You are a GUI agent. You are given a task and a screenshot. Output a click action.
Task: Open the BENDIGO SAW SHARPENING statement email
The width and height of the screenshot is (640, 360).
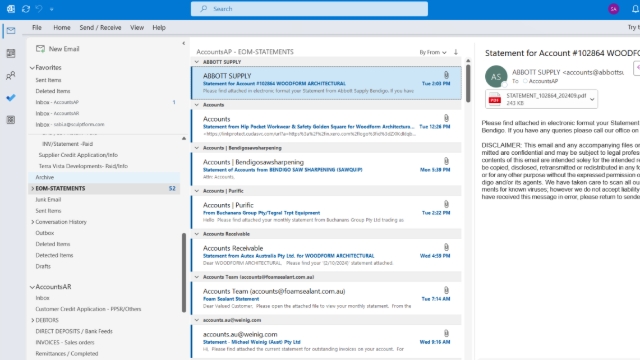coord(326,169)
